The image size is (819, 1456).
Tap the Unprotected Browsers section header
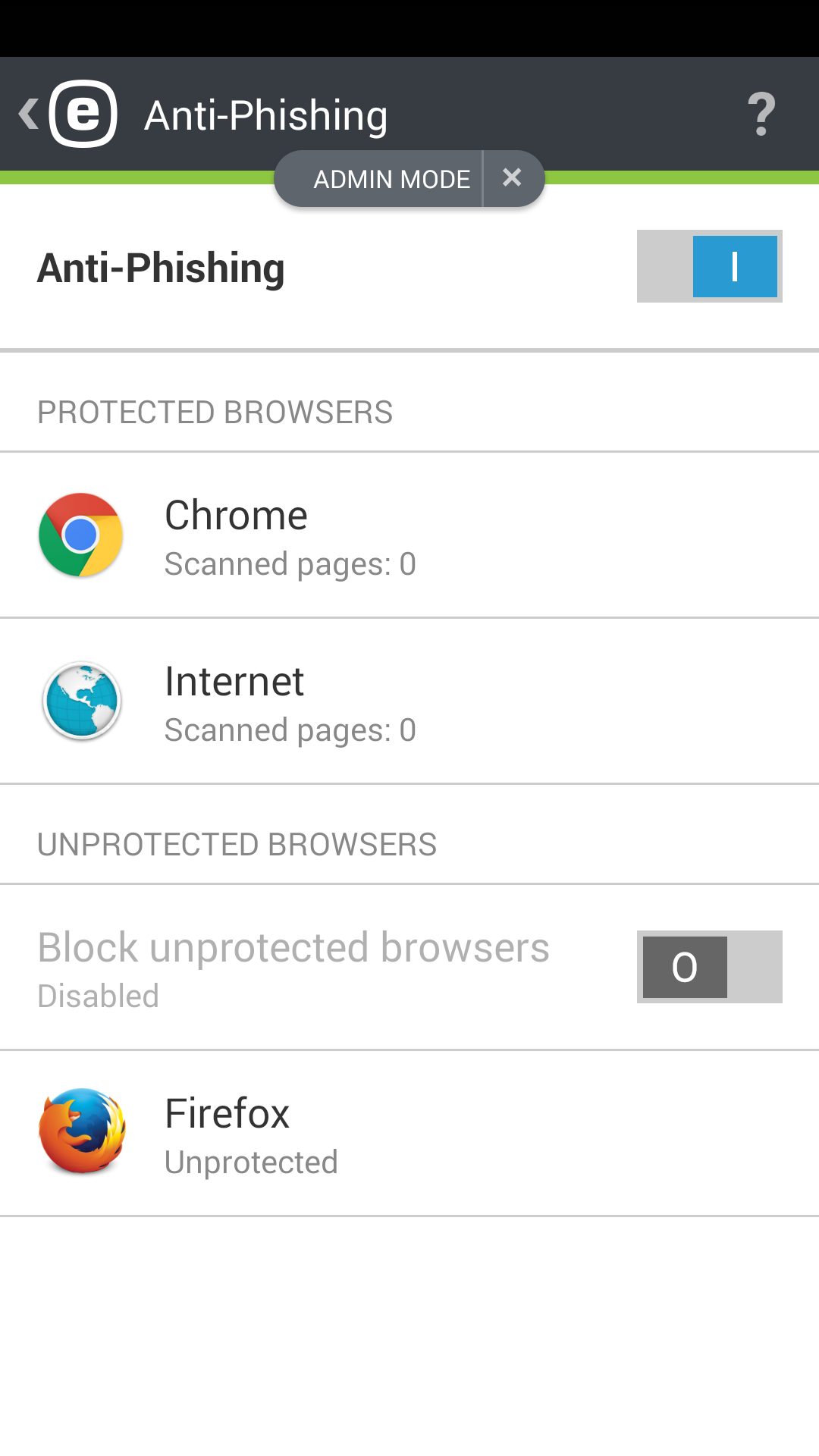[x=237, y=845]
